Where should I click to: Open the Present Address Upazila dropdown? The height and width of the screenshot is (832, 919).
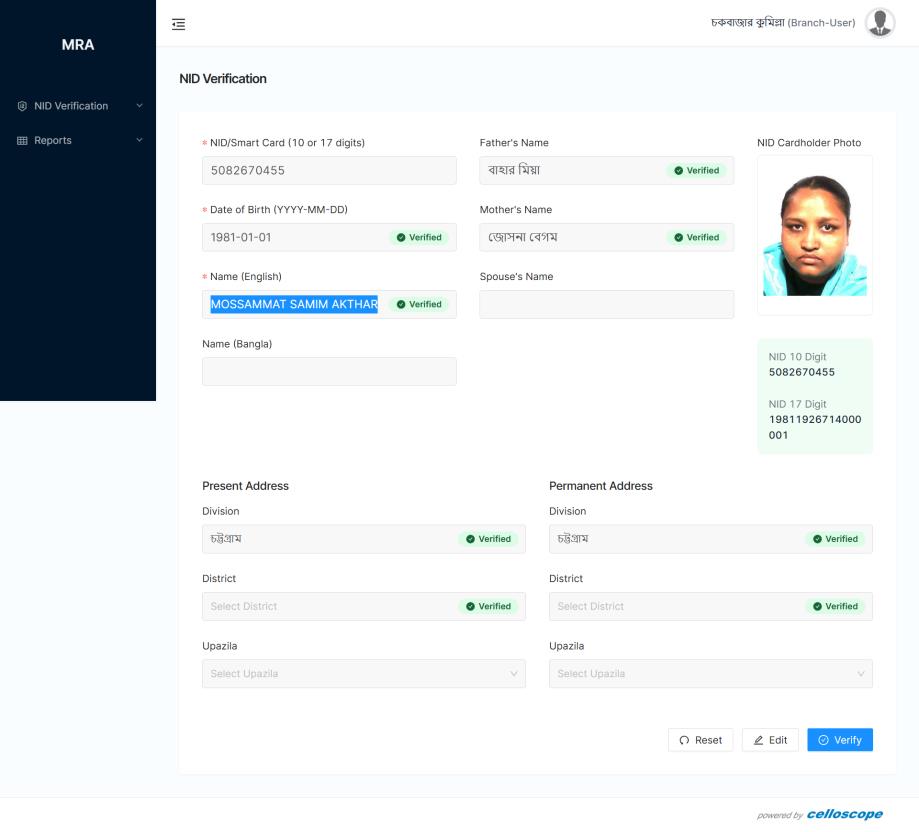point(363,674)
